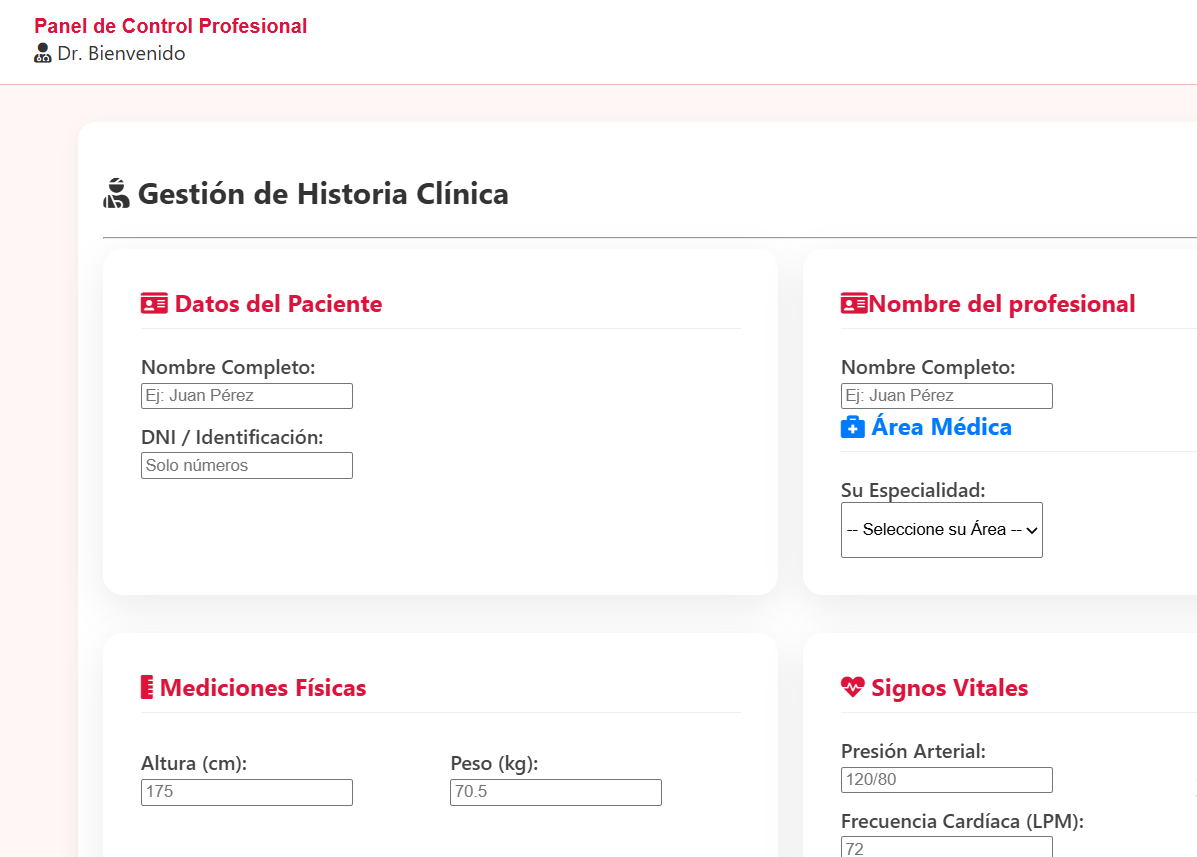Click the ruler icon beside Mediciones Físicas
Image resolution: width=1197 pixels, height=857 pixels.
[x=147, y=688]
